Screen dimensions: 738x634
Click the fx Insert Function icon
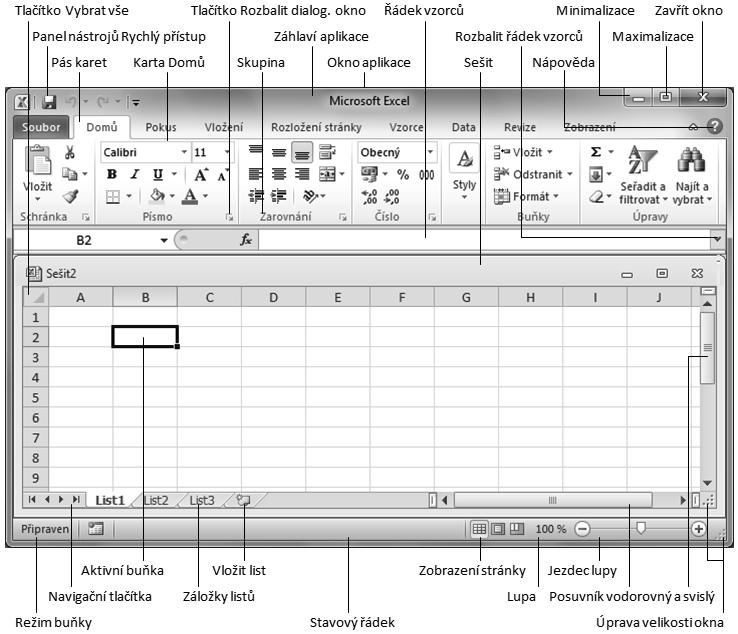click(x=246, y=240)
